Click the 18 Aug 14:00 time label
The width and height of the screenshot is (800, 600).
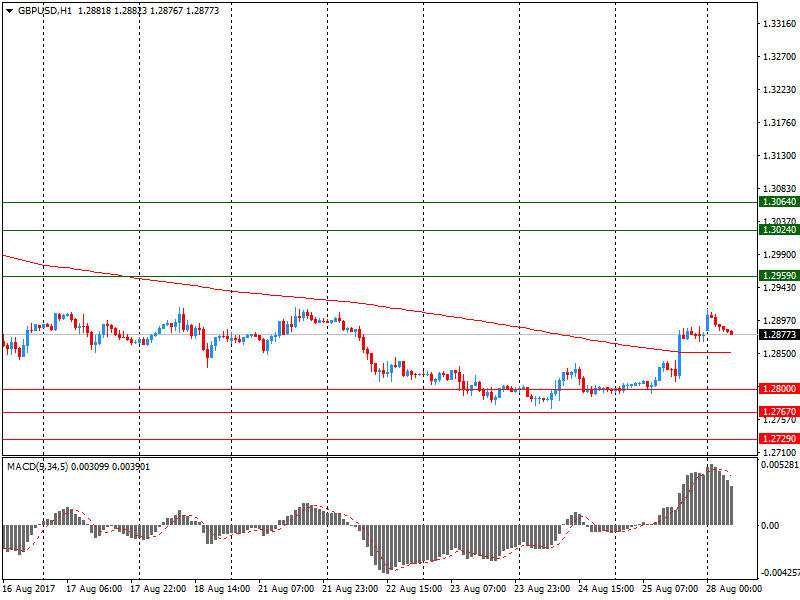[x=222, y=589]
